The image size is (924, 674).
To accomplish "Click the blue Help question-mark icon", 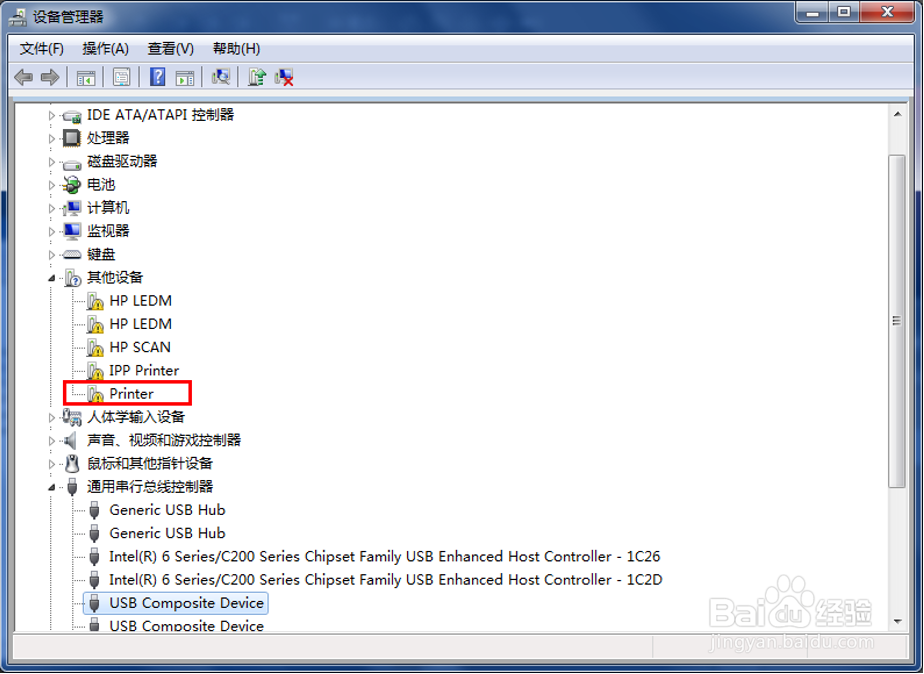I will pos(157,77).
